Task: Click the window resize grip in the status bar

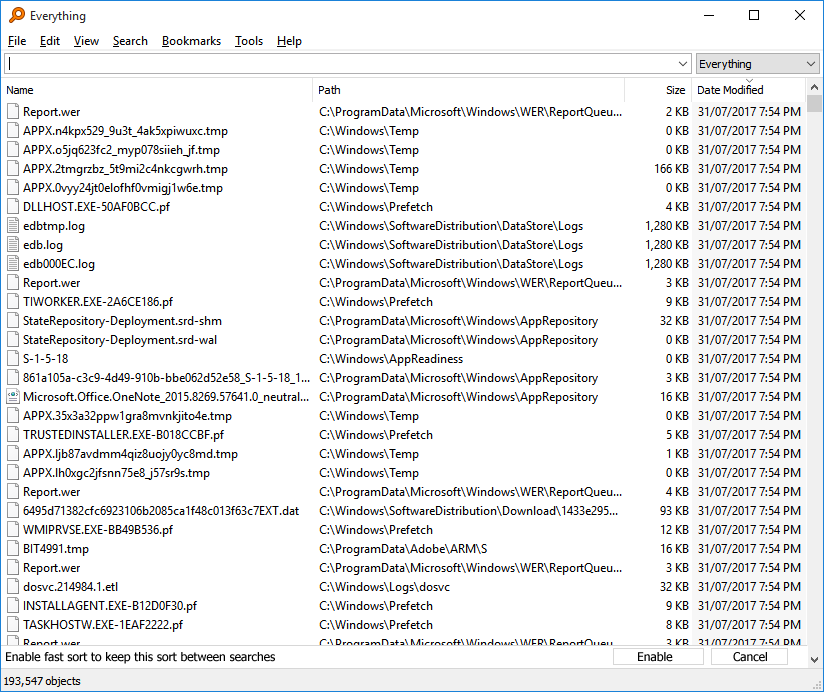Action: pyautogui.click(x=817, y=685)
